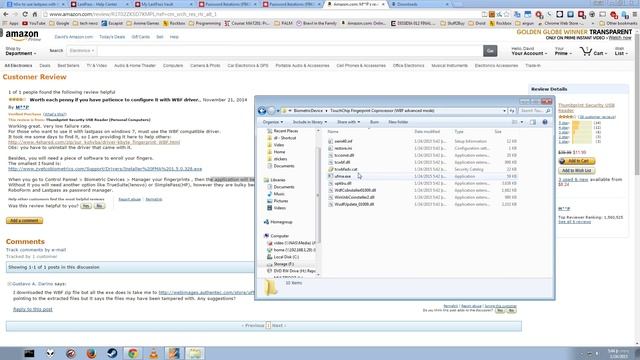Select Pictures library in navigation pane

[x=278, y=201]
